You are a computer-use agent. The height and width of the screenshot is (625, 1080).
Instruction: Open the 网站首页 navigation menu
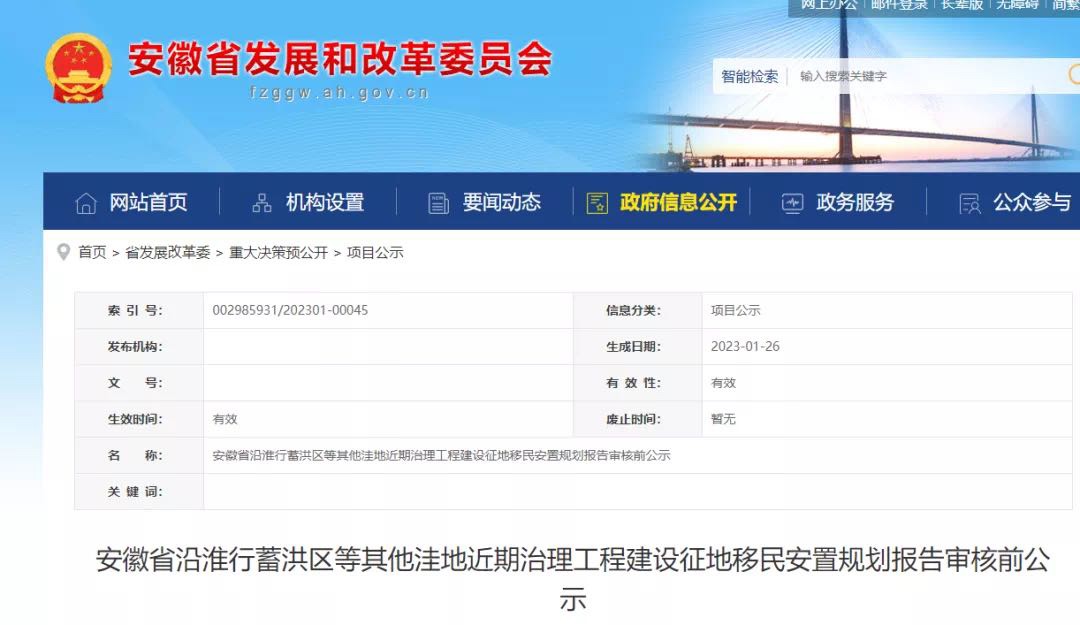point(148,202)
